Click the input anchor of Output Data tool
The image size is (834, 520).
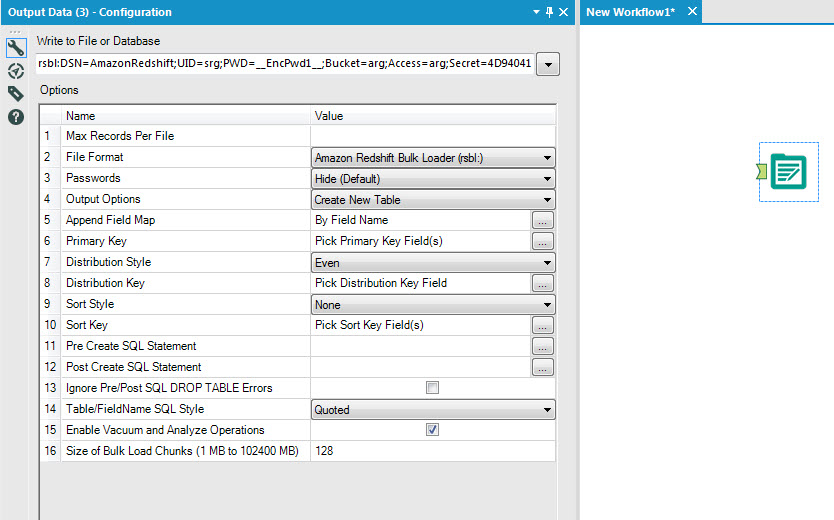point(761,171)
